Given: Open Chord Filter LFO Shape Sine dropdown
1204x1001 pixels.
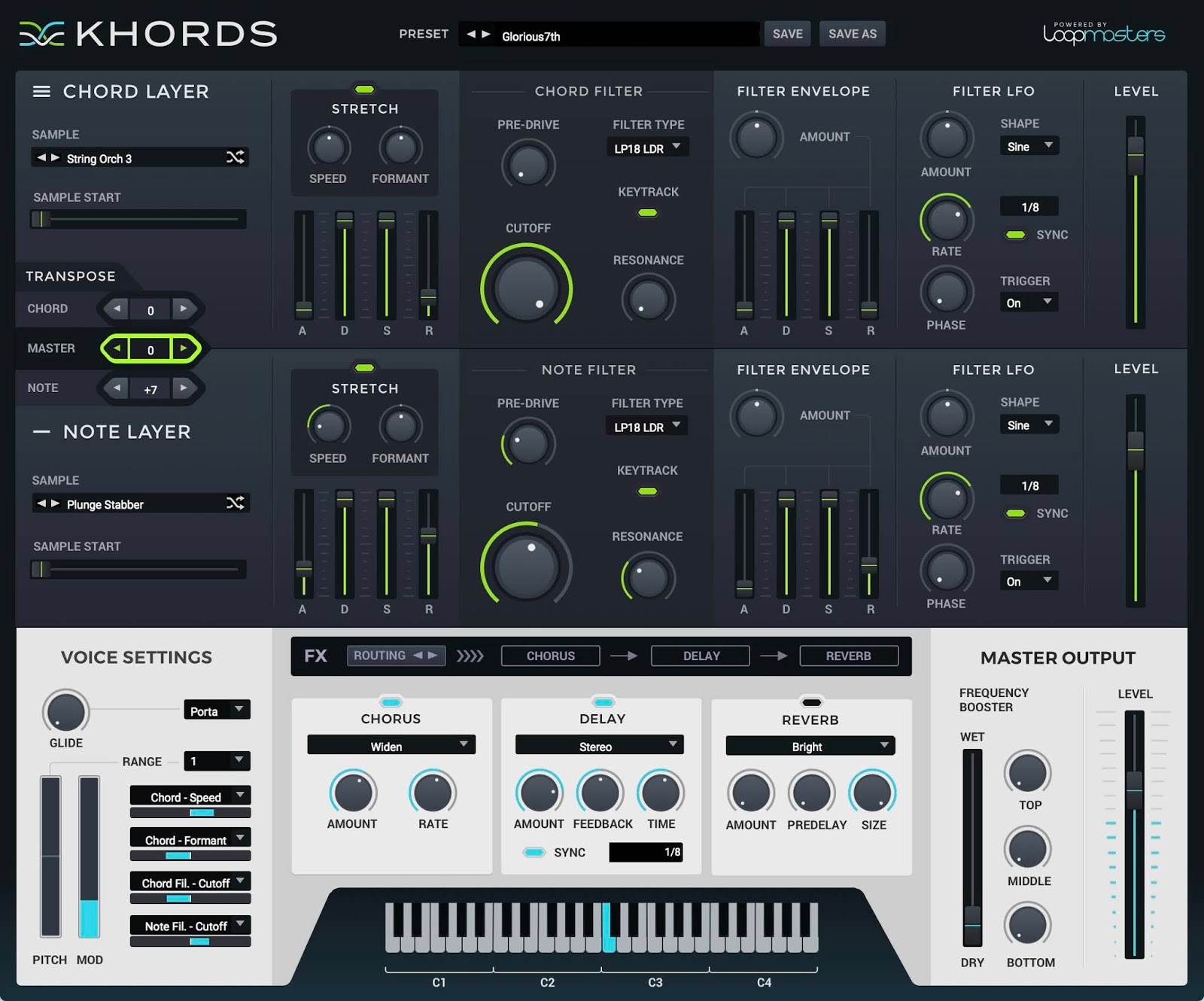Looking at the screenshot, I should click(x=1029, y=146).
